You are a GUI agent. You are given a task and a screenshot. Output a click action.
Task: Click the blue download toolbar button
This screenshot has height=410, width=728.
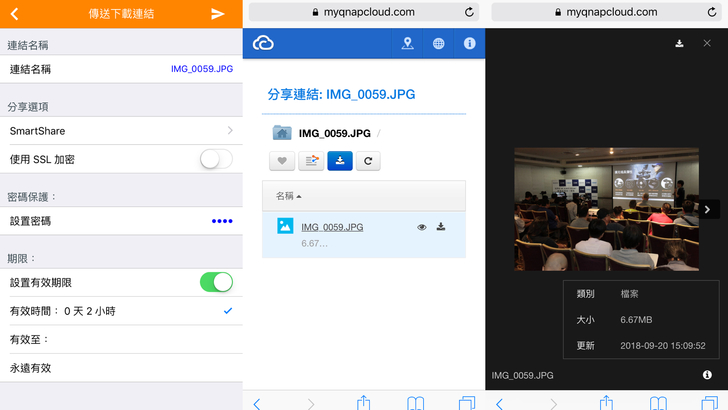[340, 160]
